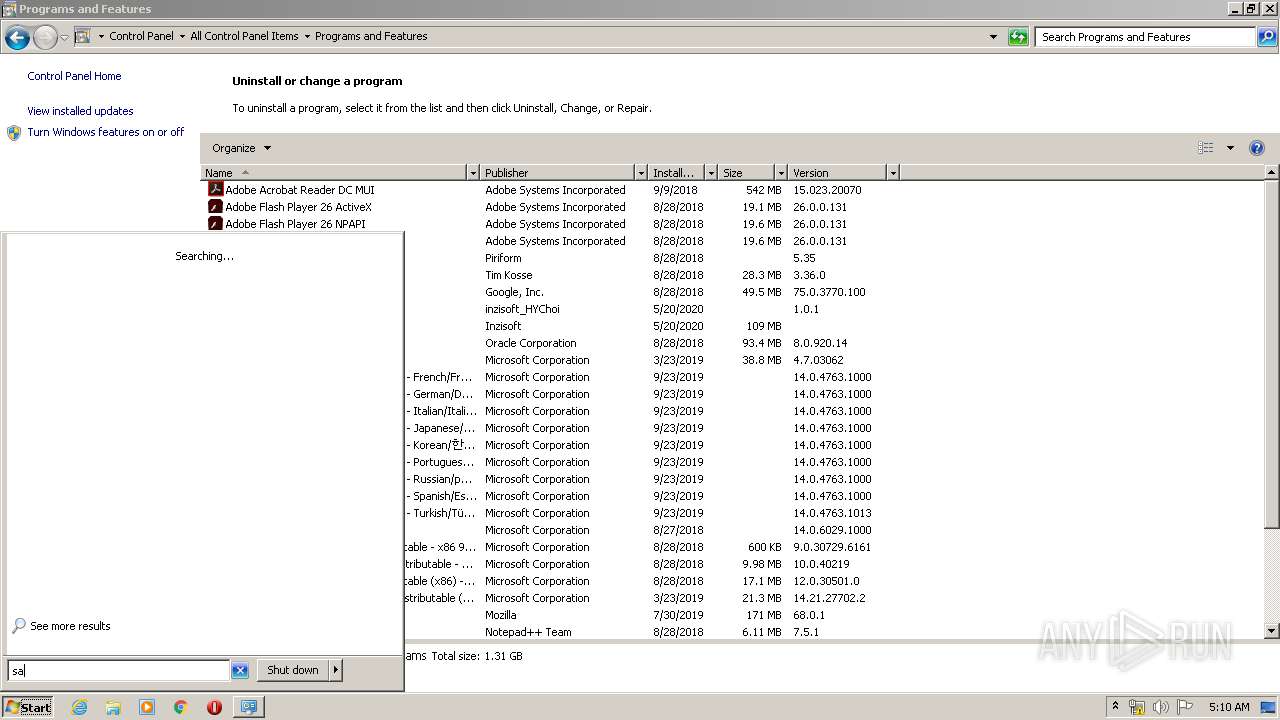Click the refresh button in address bar
Viewport: 1280px width, 720px height.
tap(1018, 37)
